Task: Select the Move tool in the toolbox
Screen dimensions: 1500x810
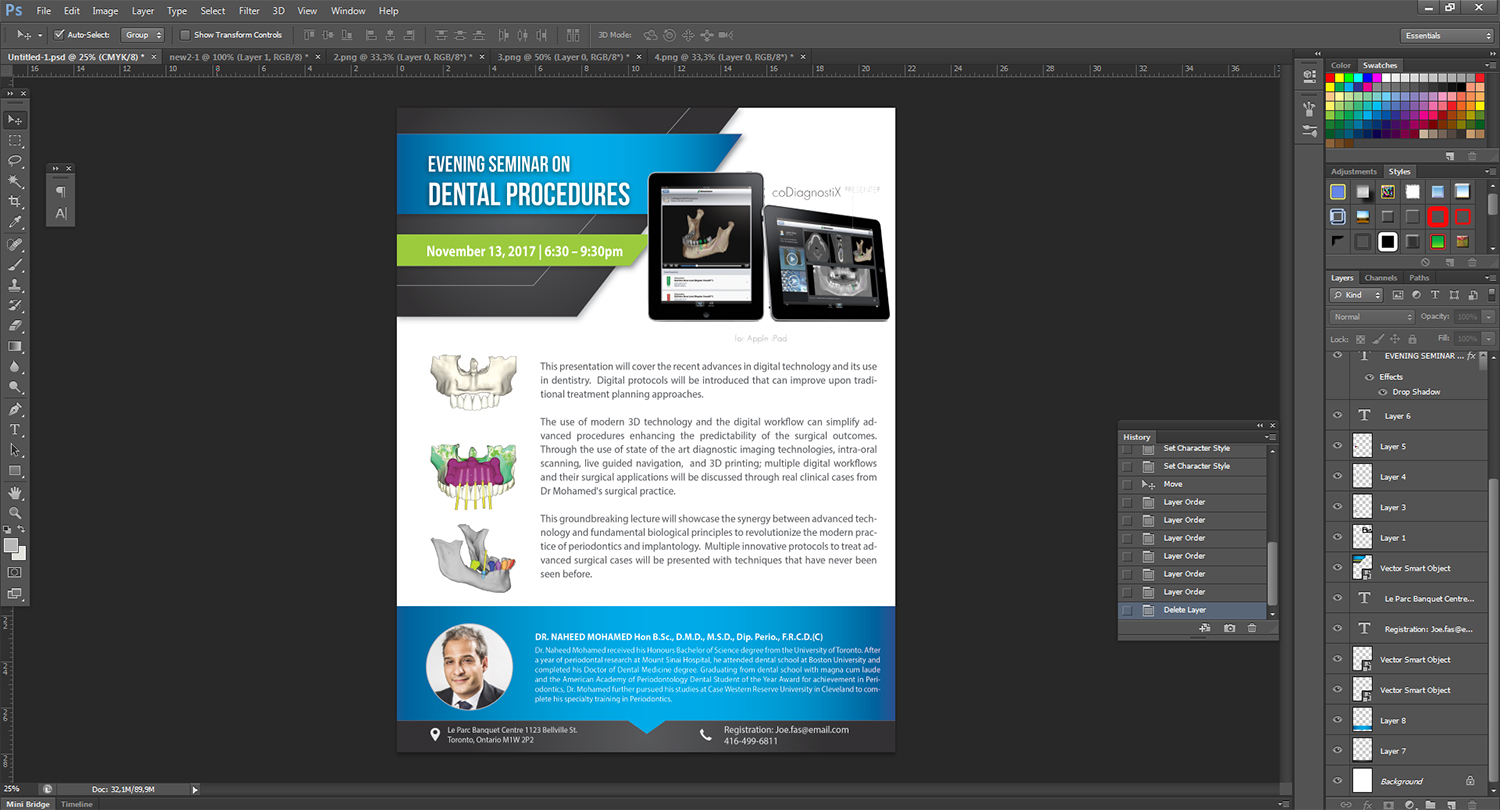Action: (x=15, y=120)
